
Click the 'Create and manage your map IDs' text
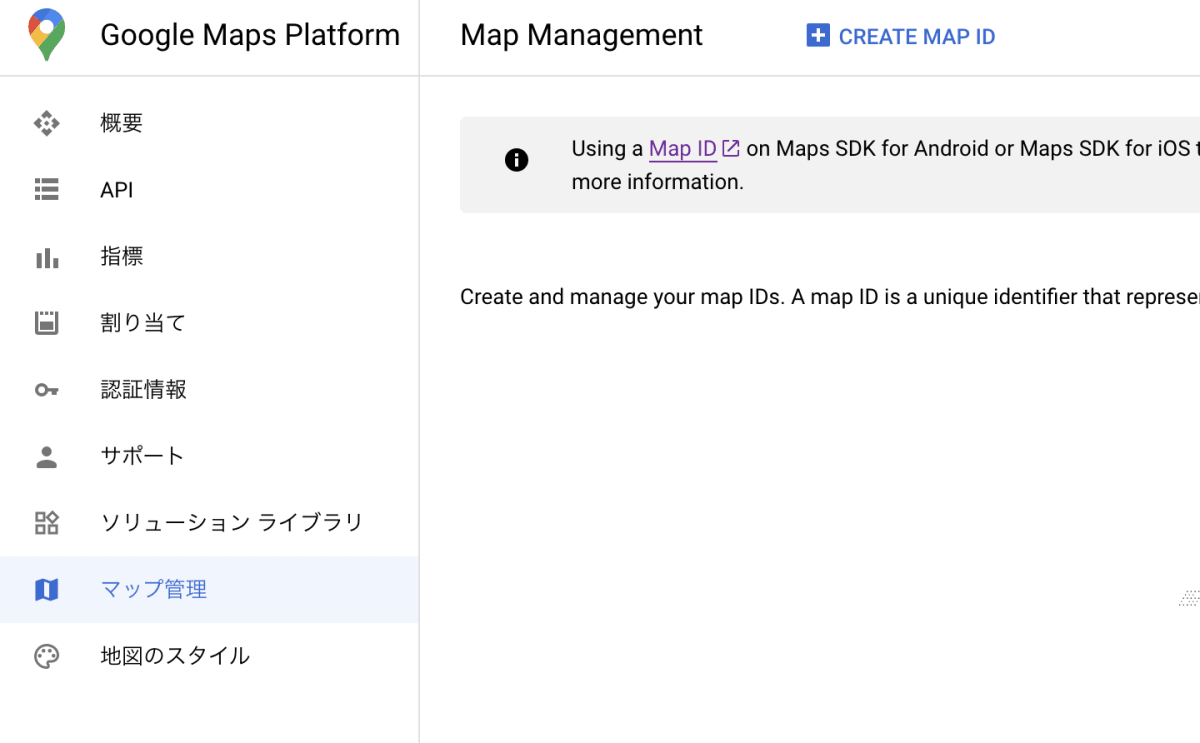[622, 297]
